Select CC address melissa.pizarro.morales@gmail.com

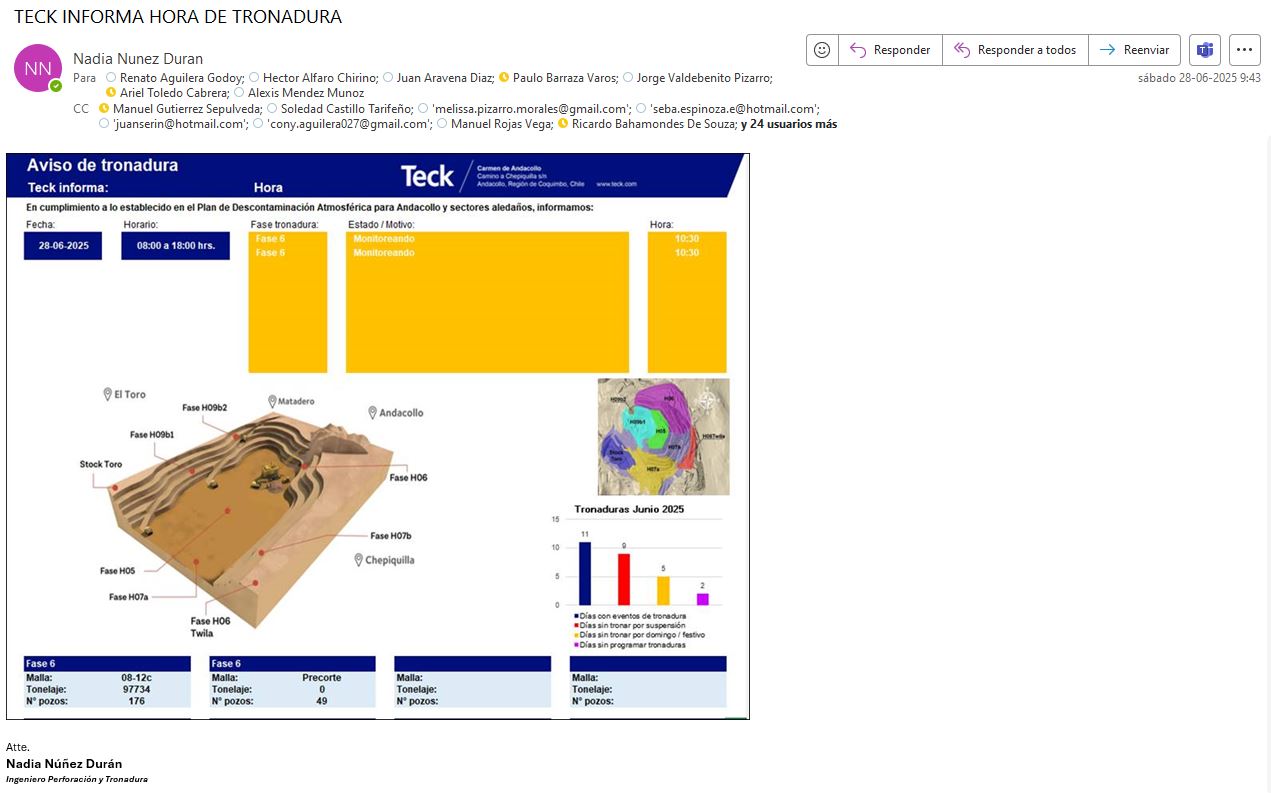(x=531, y=109)
